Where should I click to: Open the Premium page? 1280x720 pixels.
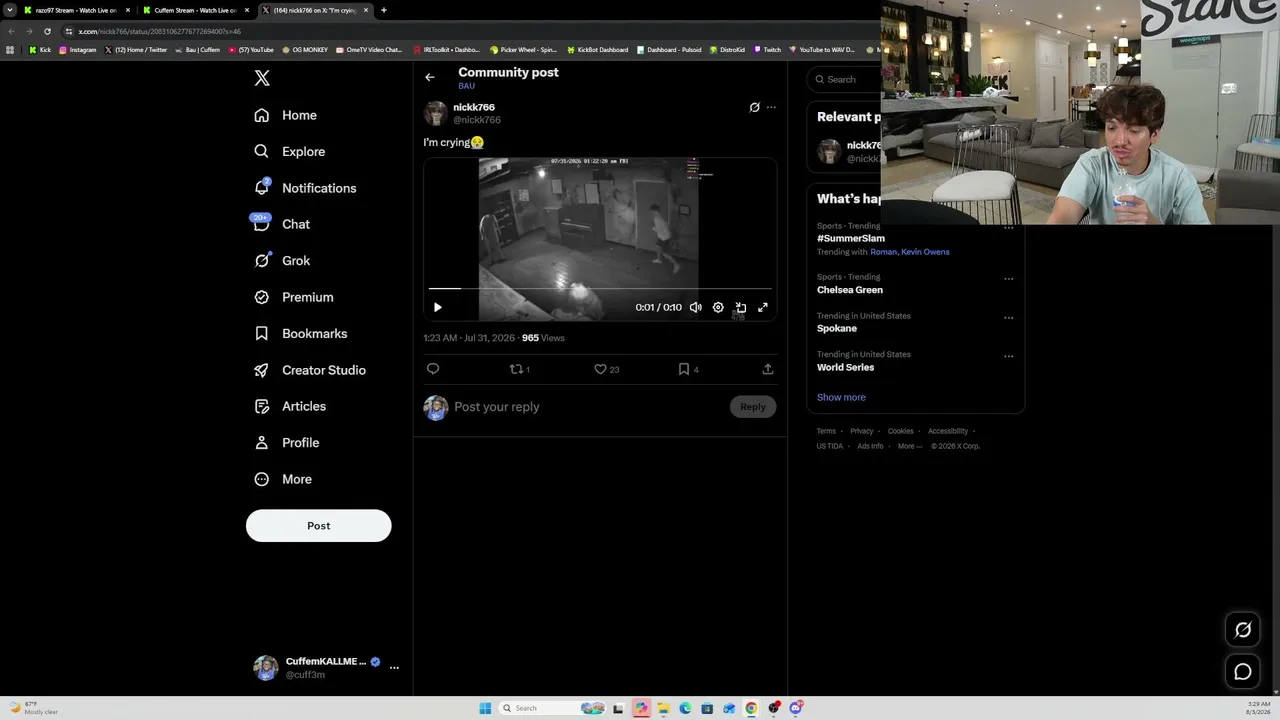(293, 297)
